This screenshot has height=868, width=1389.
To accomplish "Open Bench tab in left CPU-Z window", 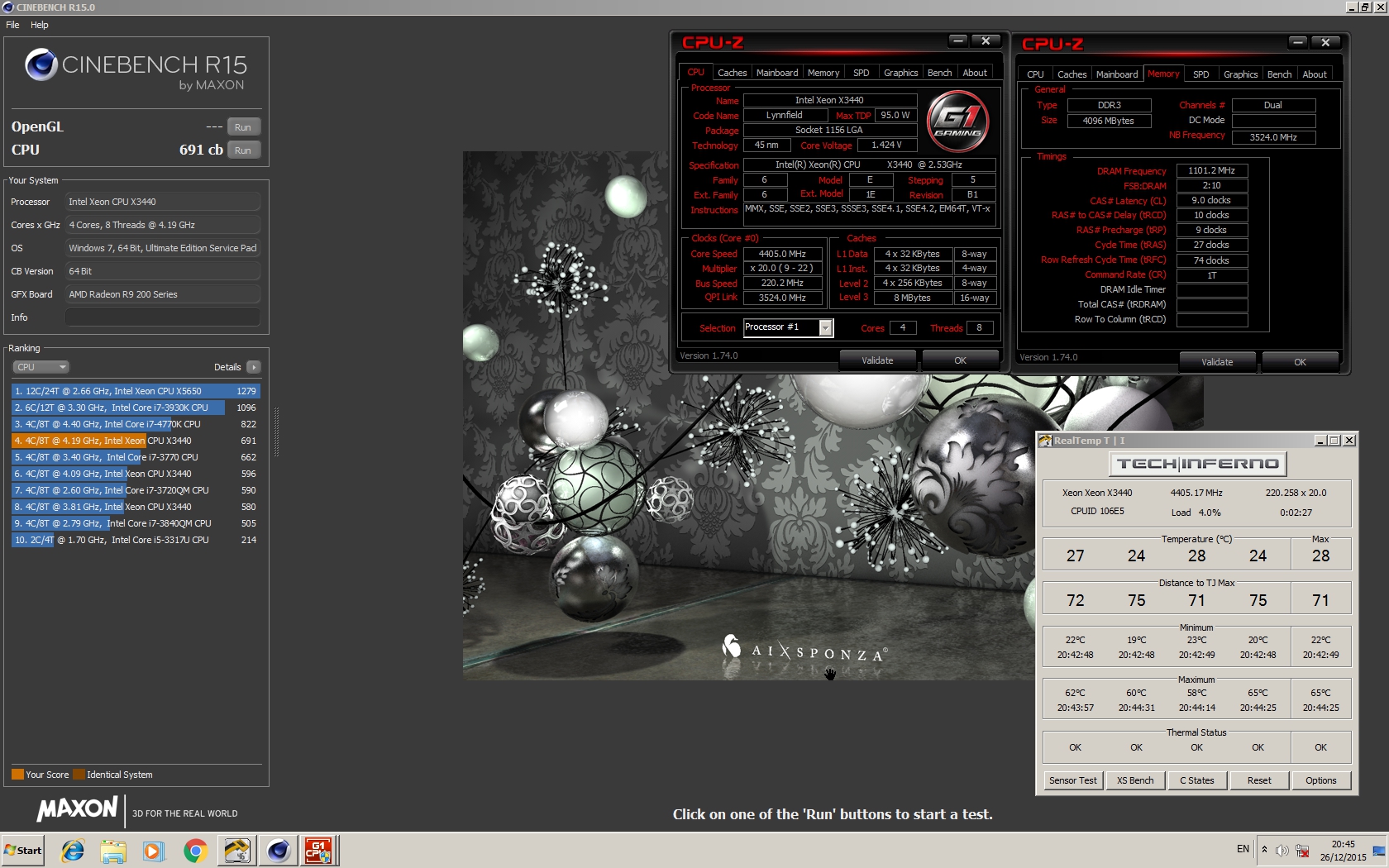I will pos(939,73).
